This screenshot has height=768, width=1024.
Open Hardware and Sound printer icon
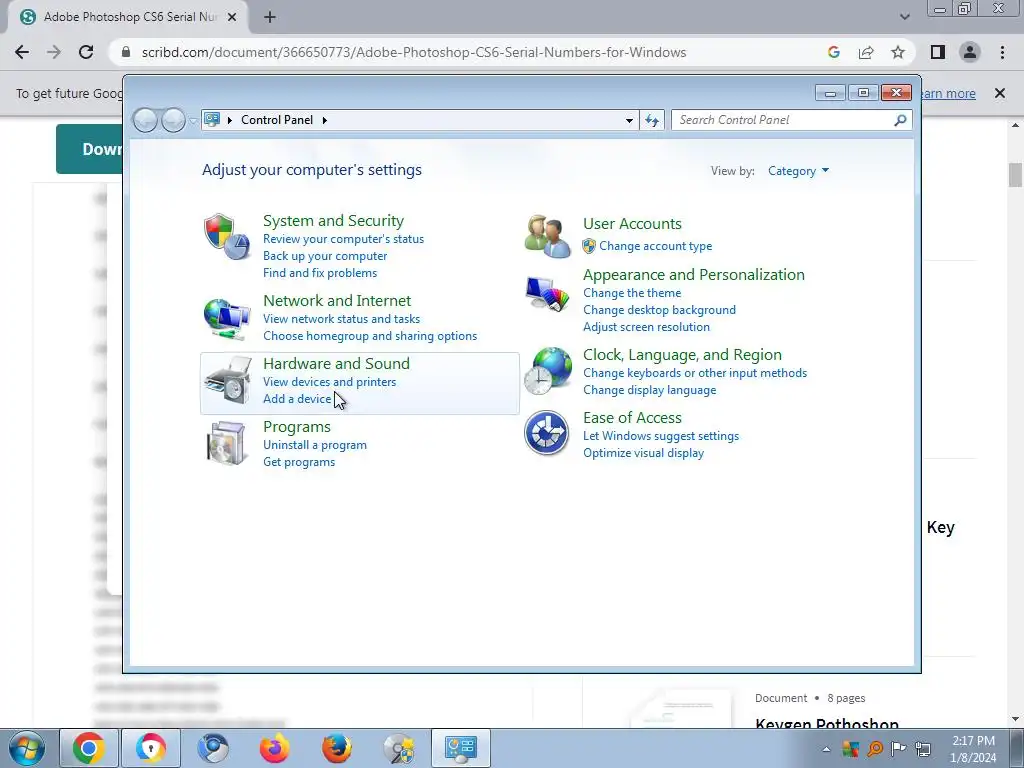point(227,380)
